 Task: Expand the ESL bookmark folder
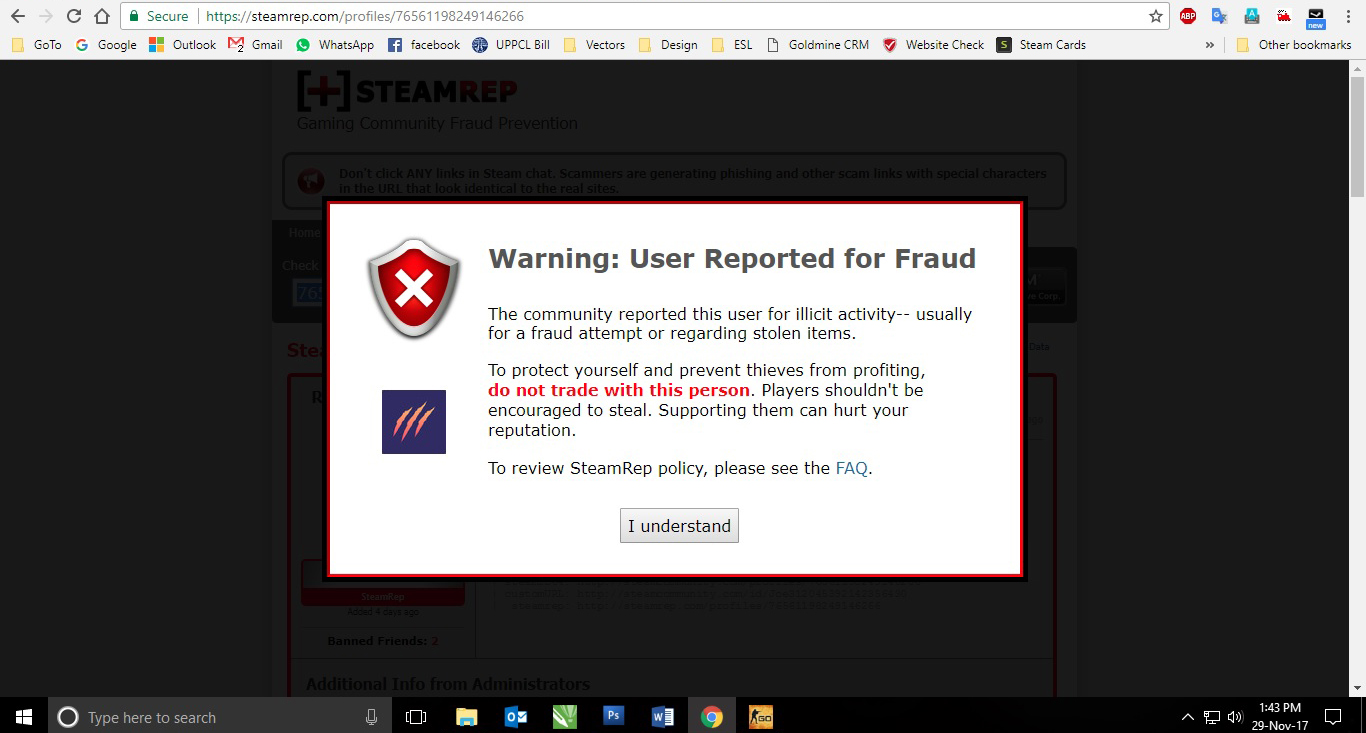(x=732, y=44)
